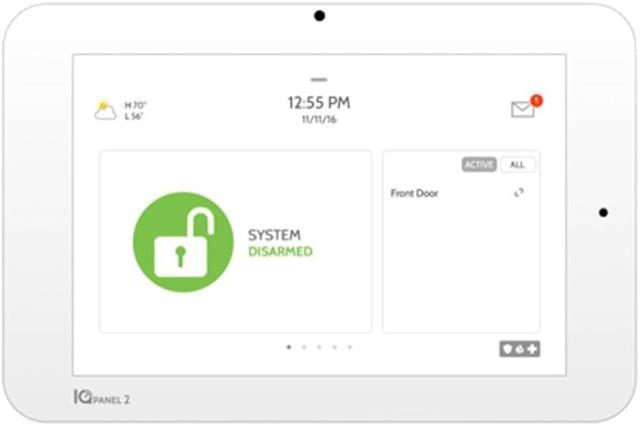Go to the third page indicator dot
Viewport: 640px width, 426px height.
pyautogui.click(x=319, y=347)
